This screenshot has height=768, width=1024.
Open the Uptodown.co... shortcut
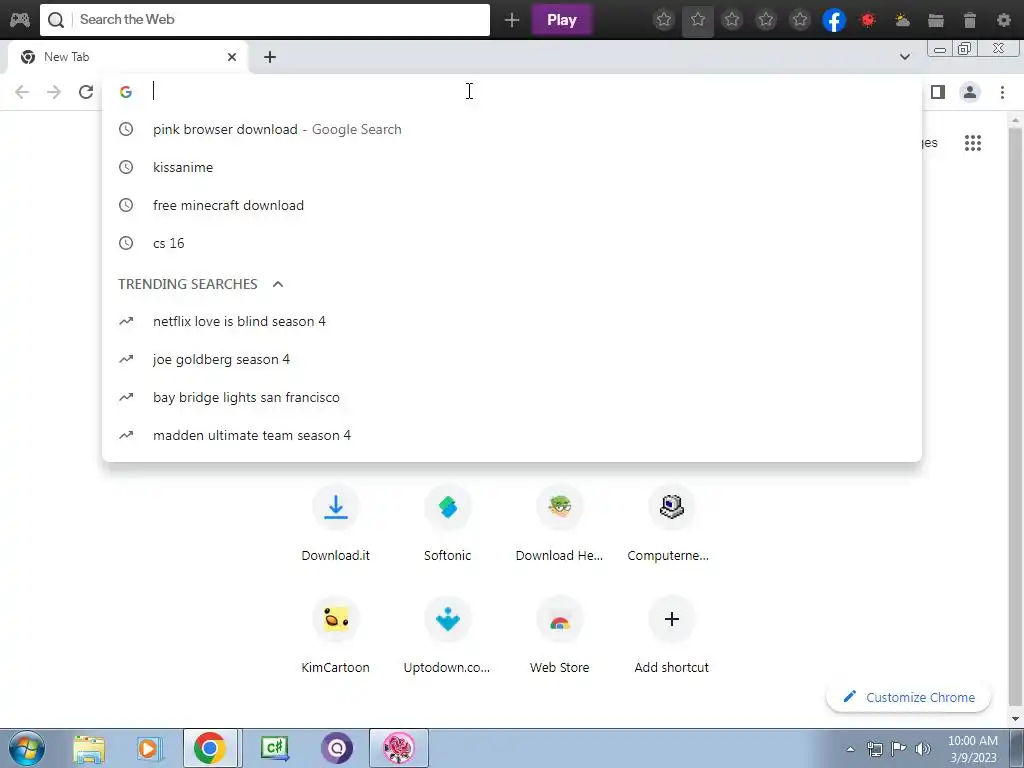point(447,635)
